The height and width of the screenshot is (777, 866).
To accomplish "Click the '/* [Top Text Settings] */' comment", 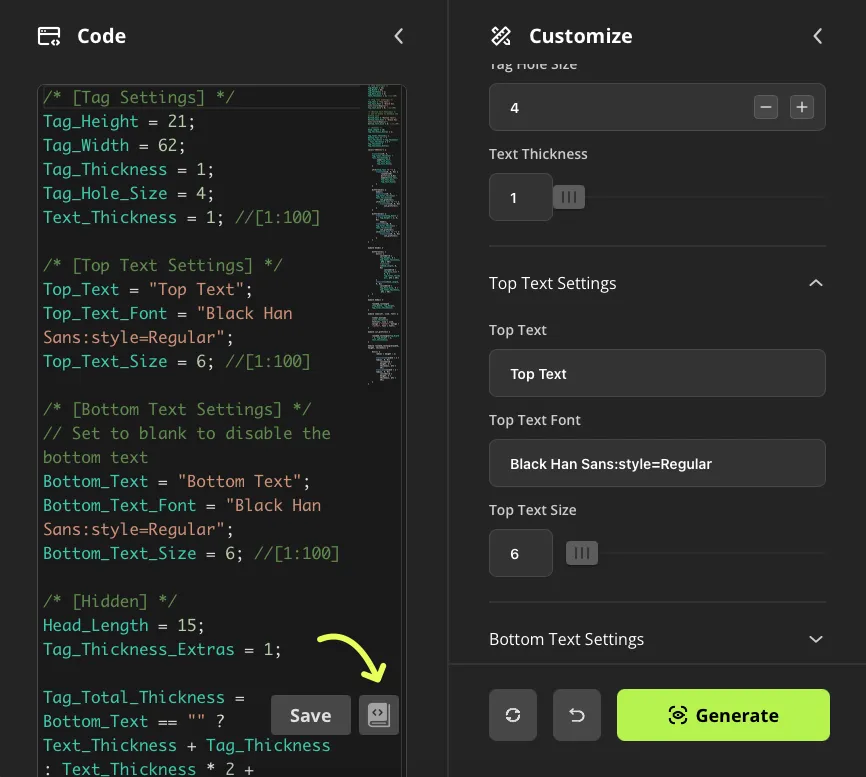I will click(162, 266).
